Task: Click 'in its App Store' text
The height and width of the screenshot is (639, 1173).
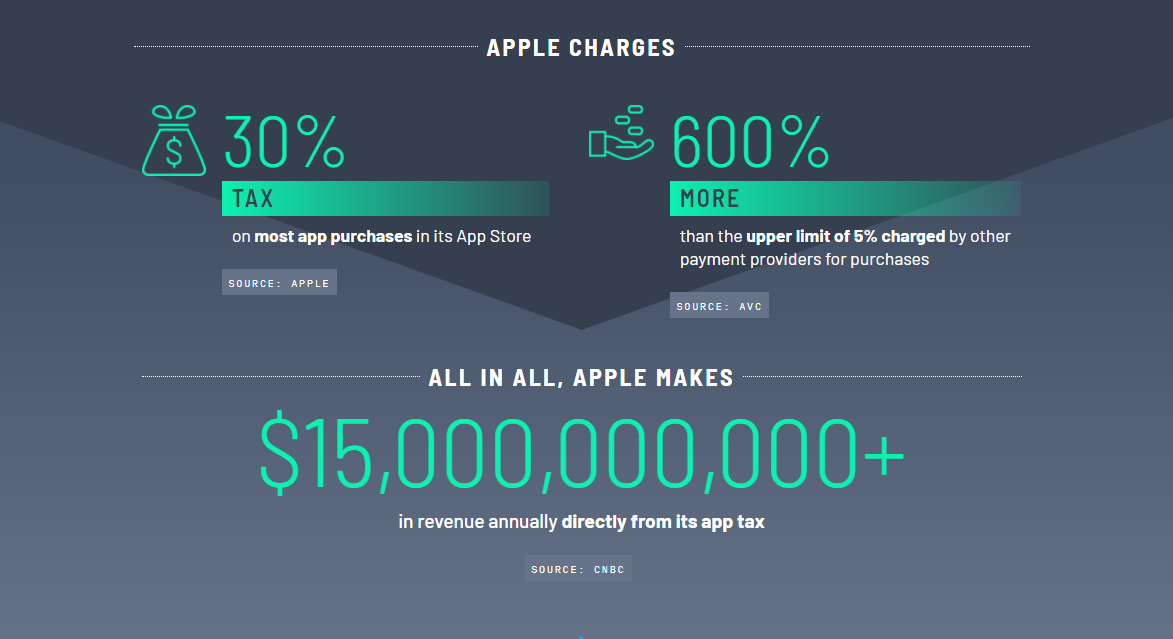Action: [474, 236]
